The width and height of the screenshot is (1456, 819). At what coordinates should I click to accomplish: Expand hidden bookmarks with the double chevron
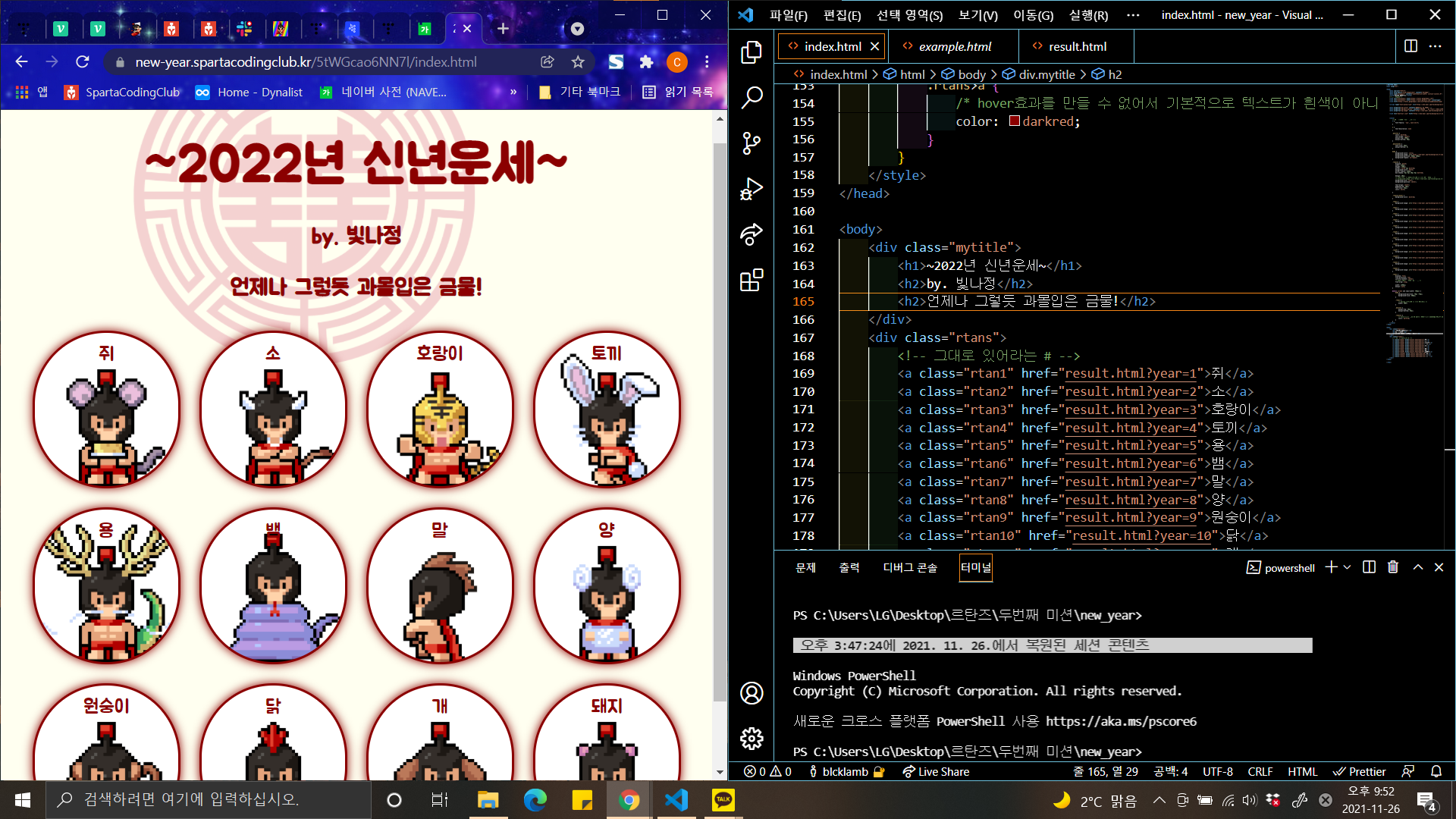tap(513, 92)
